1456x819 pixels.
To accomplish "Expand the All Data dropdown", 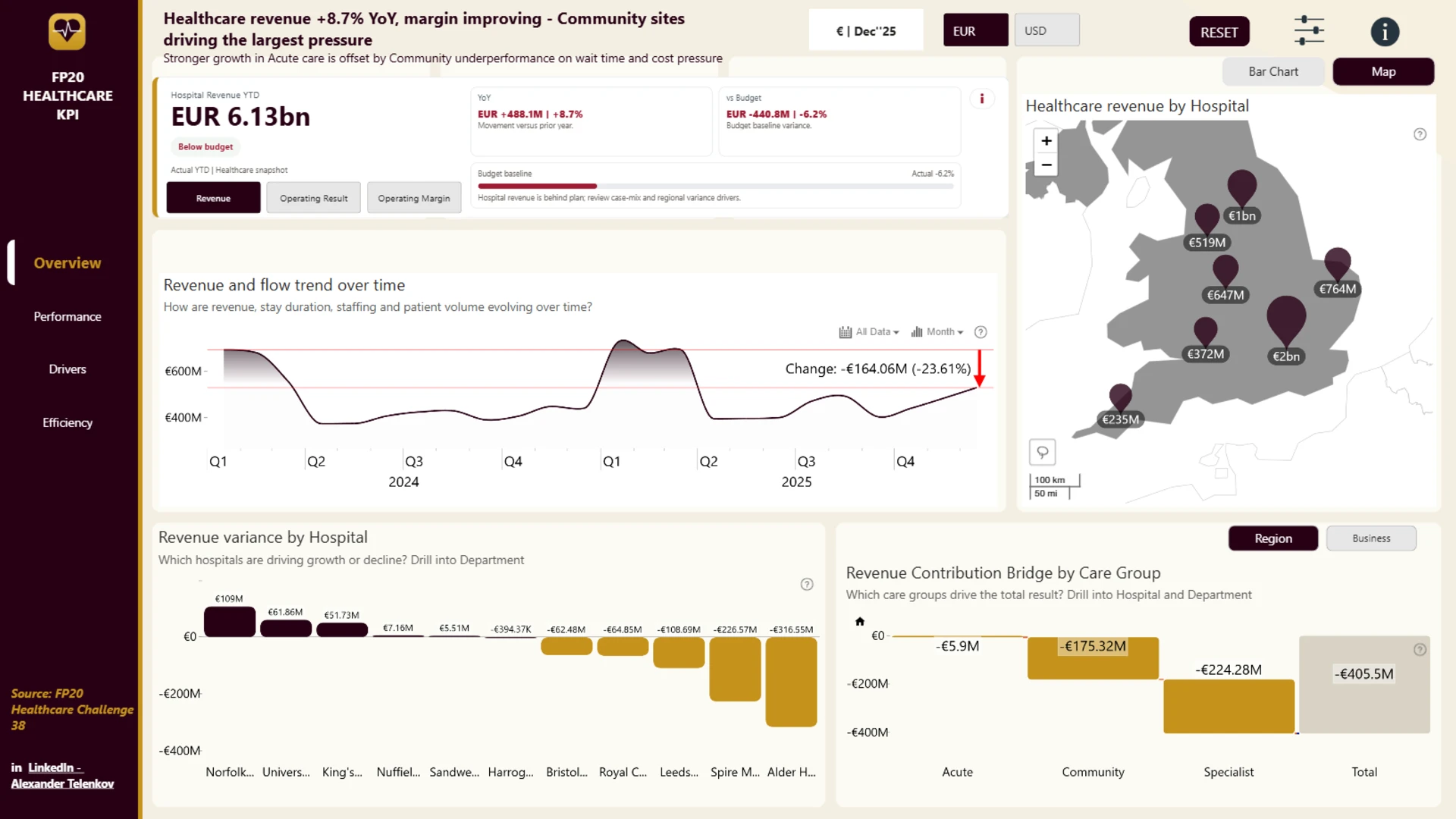I will point(869,332).
